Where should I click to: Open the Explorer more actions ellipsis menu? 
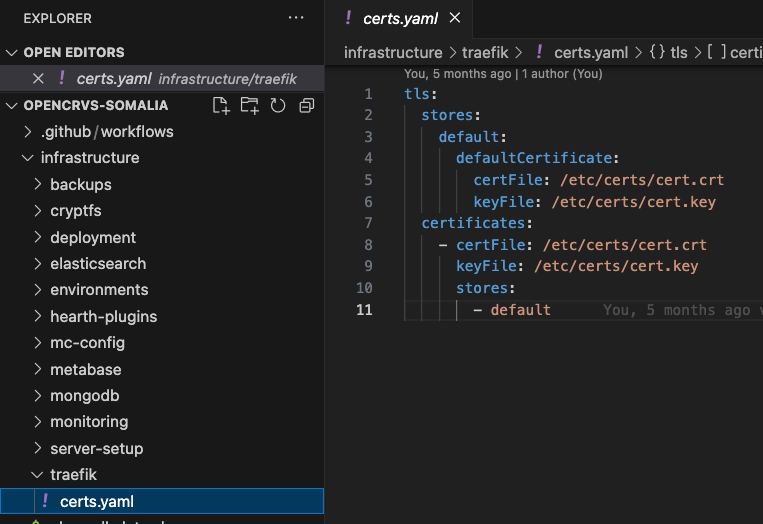295,18
